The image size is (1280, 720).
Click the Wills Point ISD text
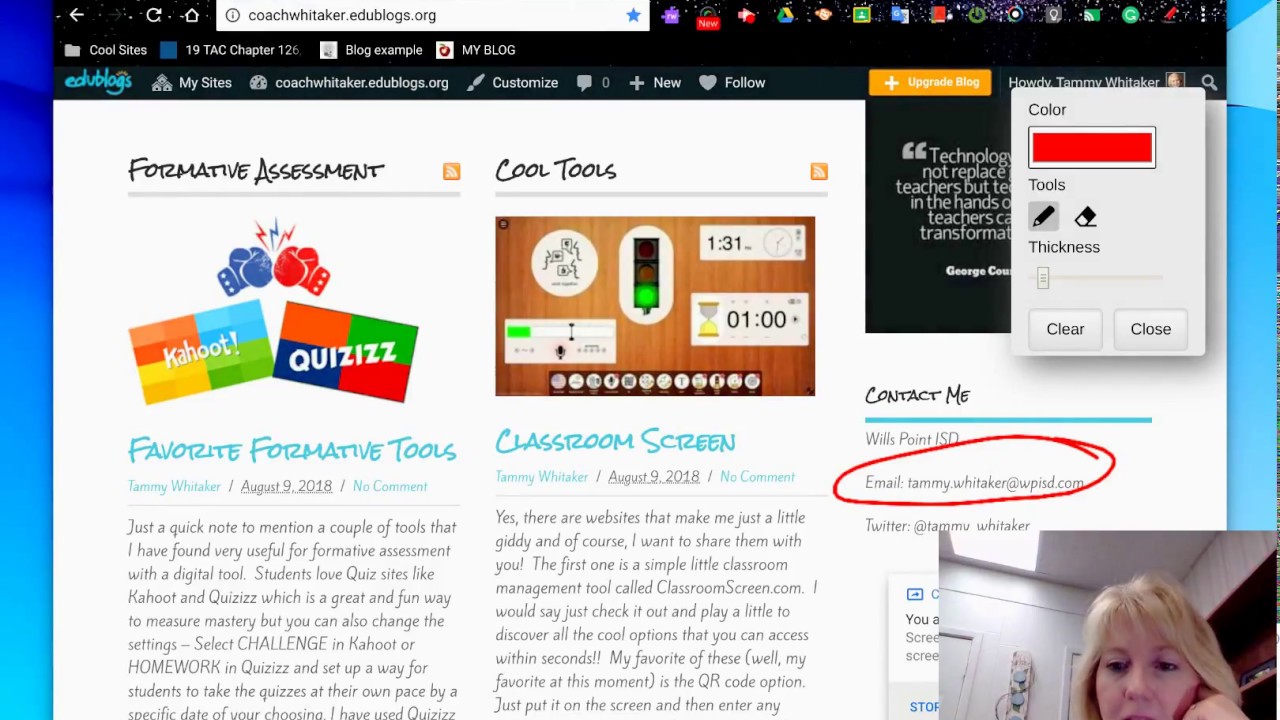pos(912,439)
